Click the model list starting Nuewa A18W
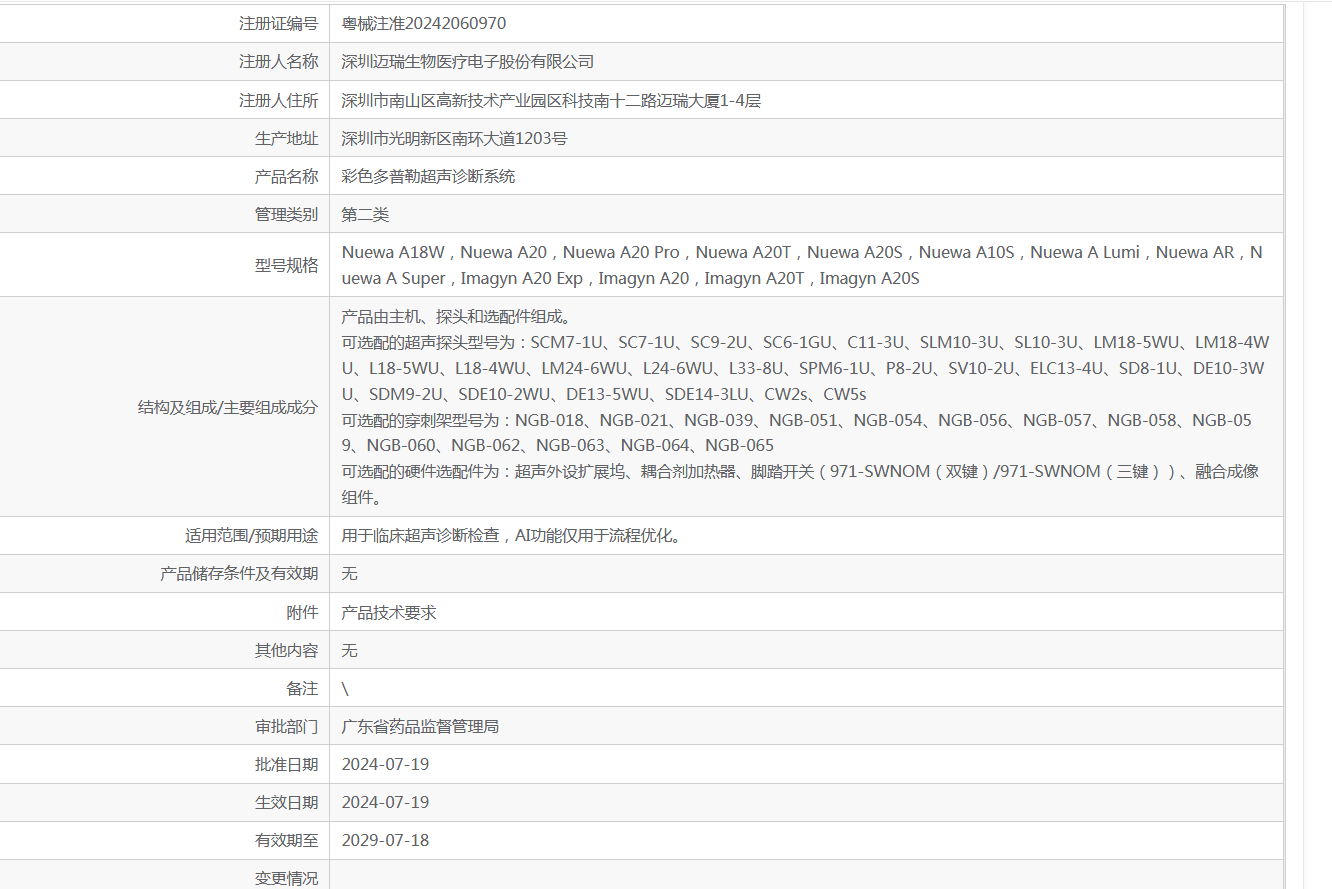 pos(802,252)
